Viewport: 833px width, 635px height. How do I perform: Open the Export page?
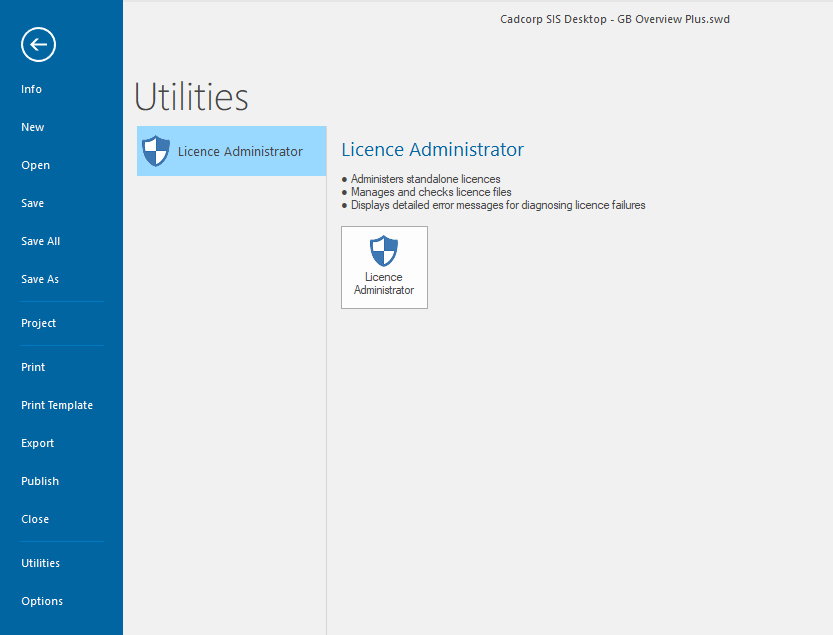(x=37, y=443)
